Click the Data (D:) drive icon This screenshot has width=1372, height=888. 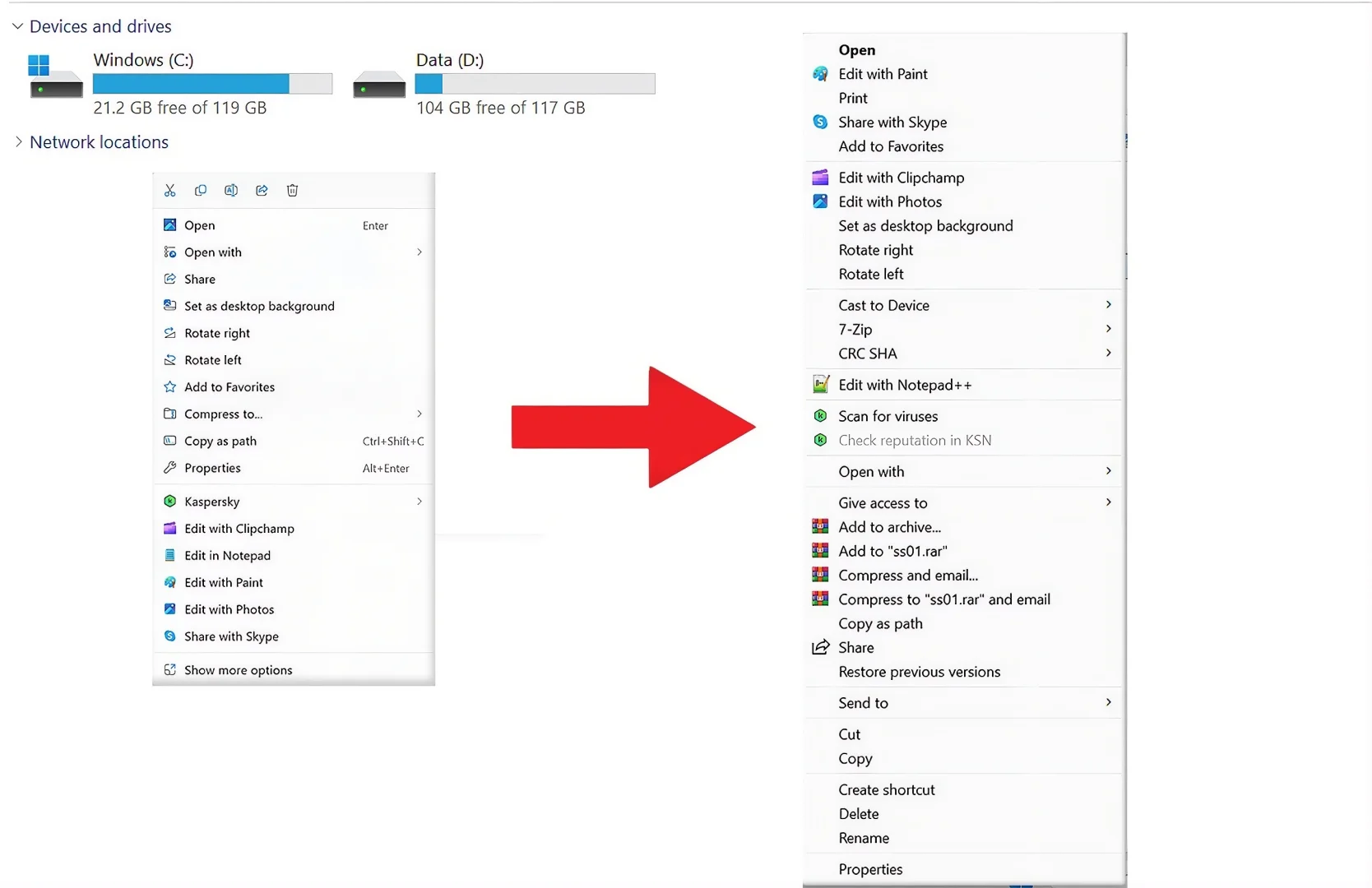coord(379,85)
